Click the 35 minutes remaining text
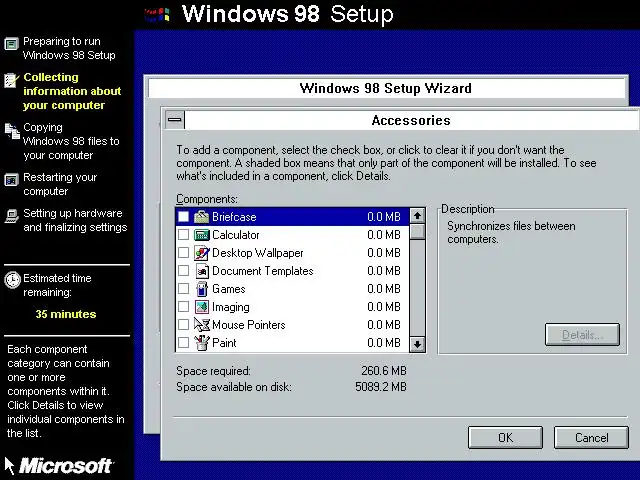 (x=66, y=314)
